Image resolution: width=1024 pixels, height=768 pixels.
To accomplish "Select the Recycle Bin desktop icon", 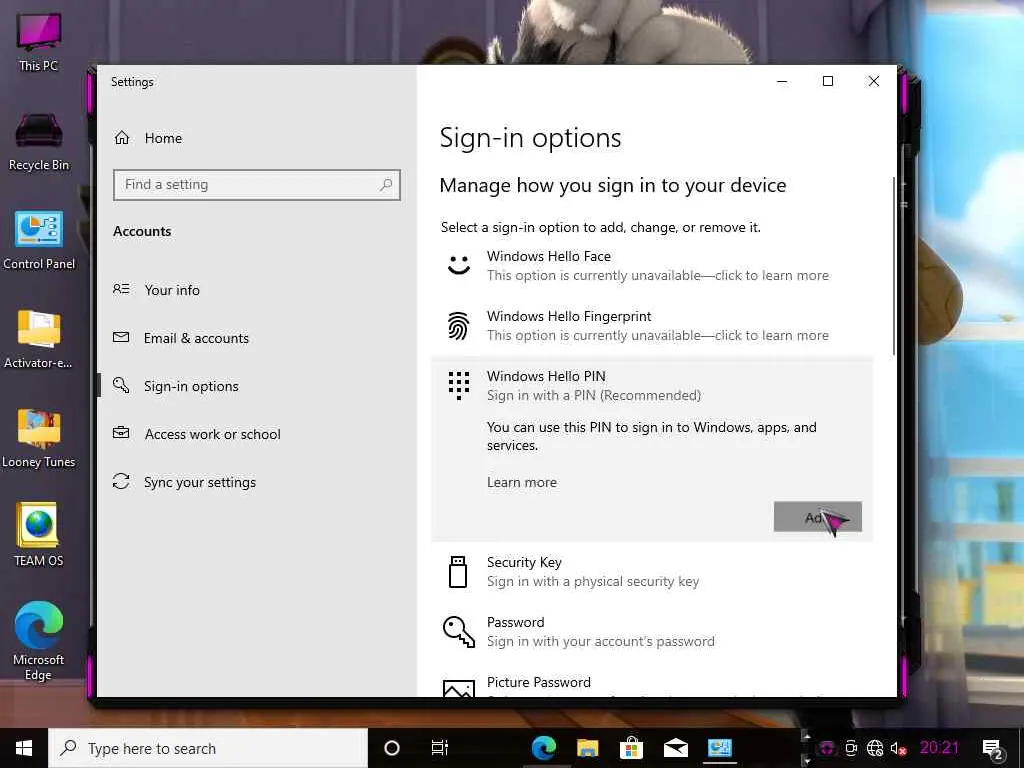I will 39,142.
